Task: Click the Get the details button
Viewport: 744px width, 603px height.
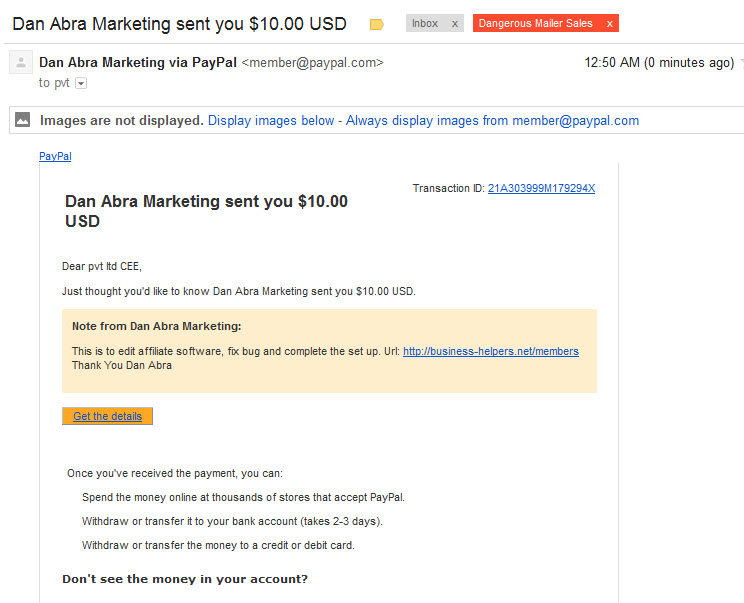Action: (x=107, y=416)
